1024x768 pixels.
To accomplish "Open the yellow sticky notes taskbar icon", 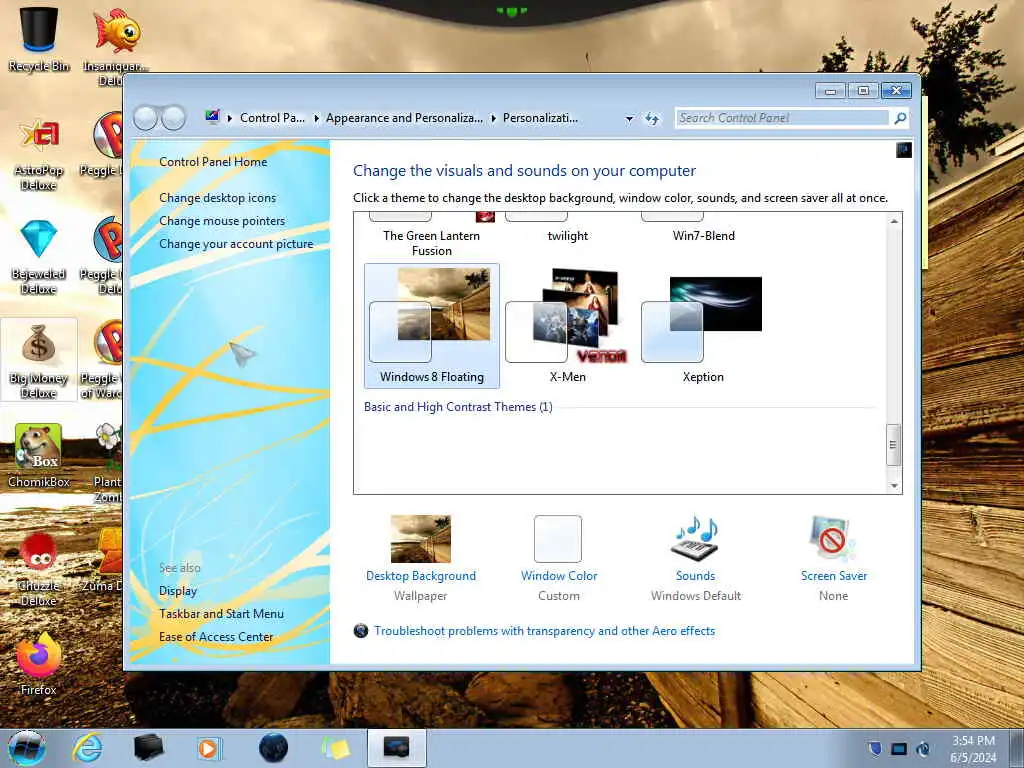I will 335,748.
